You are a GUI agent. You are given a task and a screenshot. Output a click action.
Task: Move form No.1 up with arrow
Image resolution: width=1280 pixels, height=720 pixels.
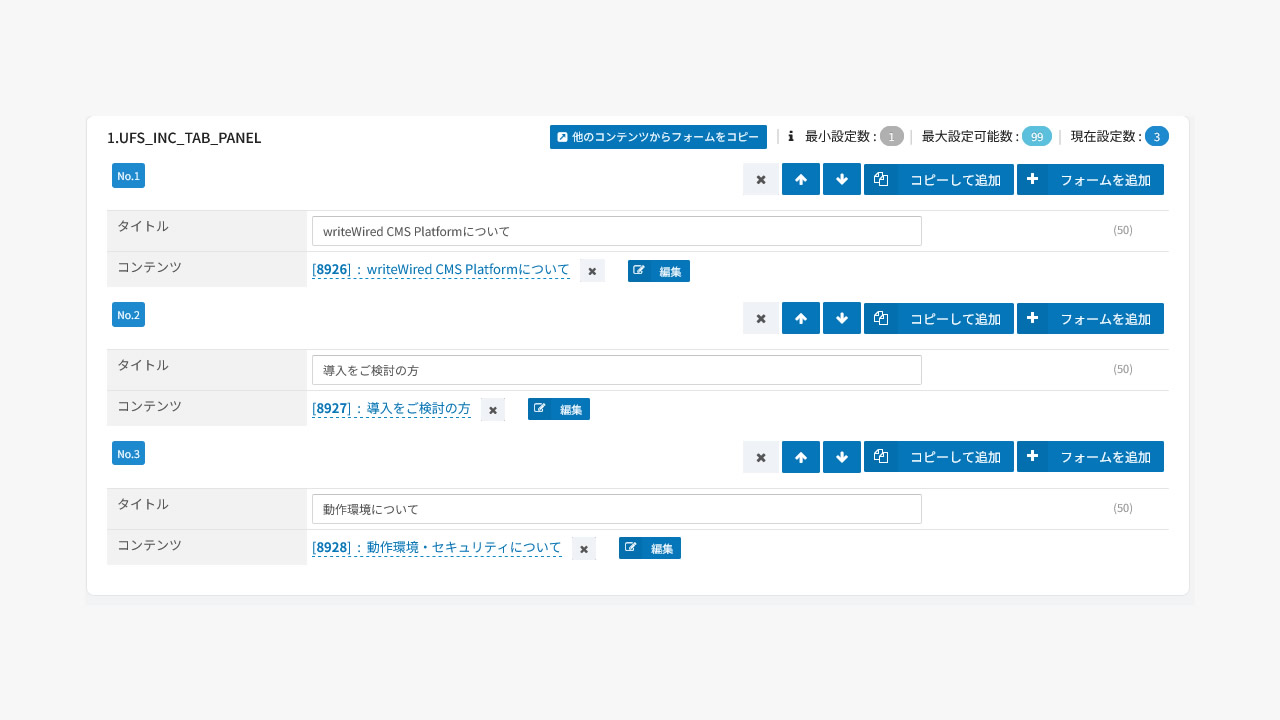pyautogui.click(x=800, y=180)
